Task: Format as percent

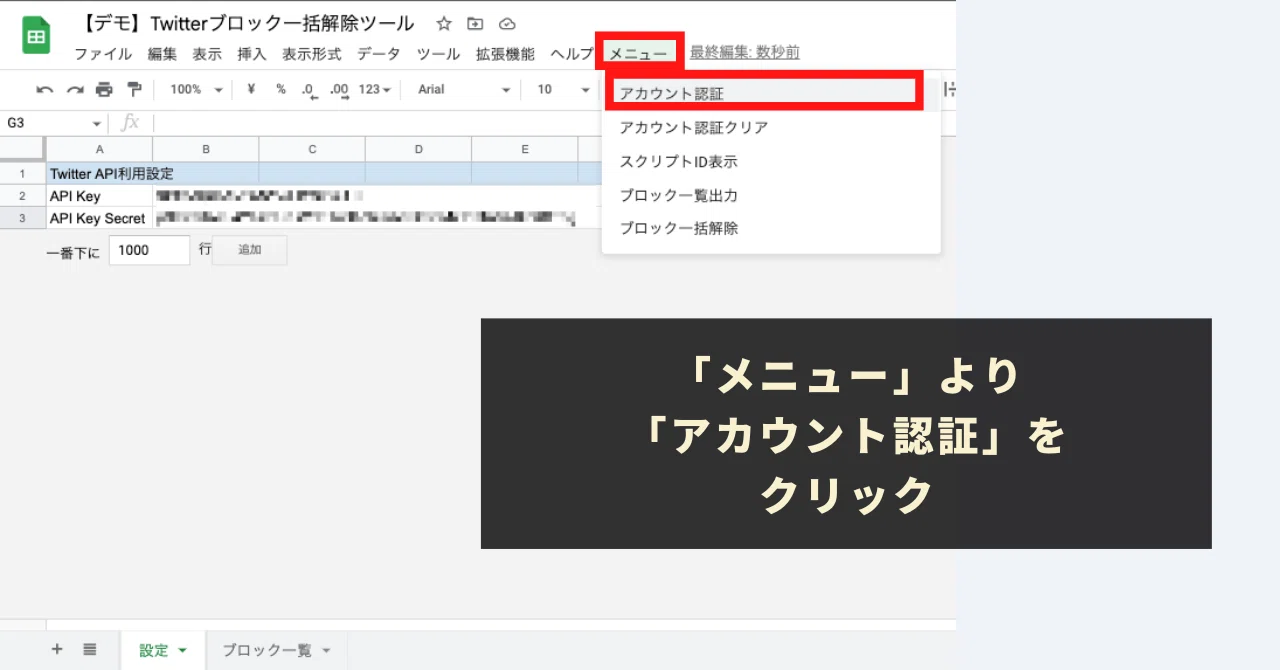Action: (x=281, y=90)
